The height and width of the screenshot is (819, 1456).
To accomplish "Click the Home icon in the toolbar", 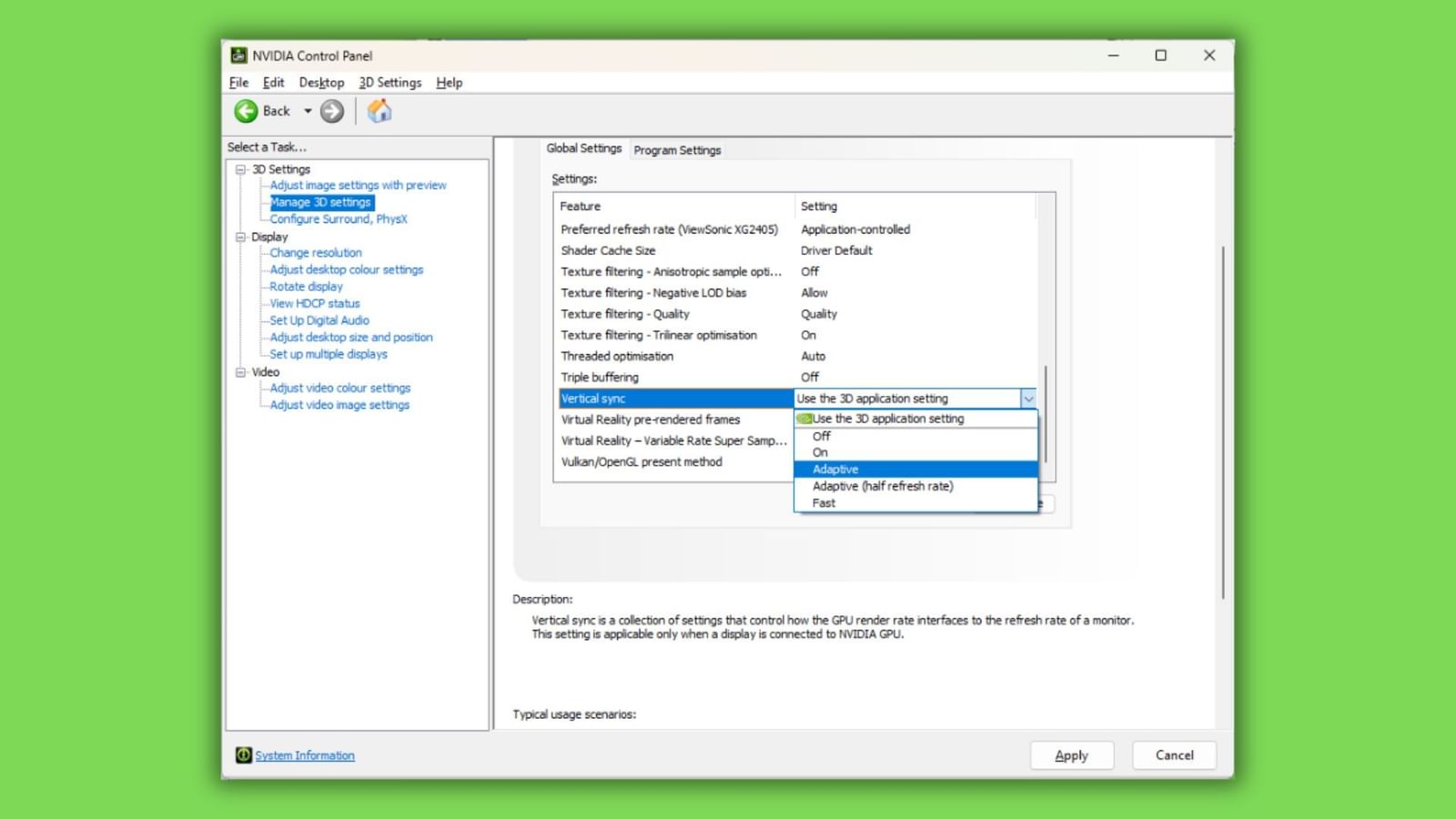I will 379,111.
